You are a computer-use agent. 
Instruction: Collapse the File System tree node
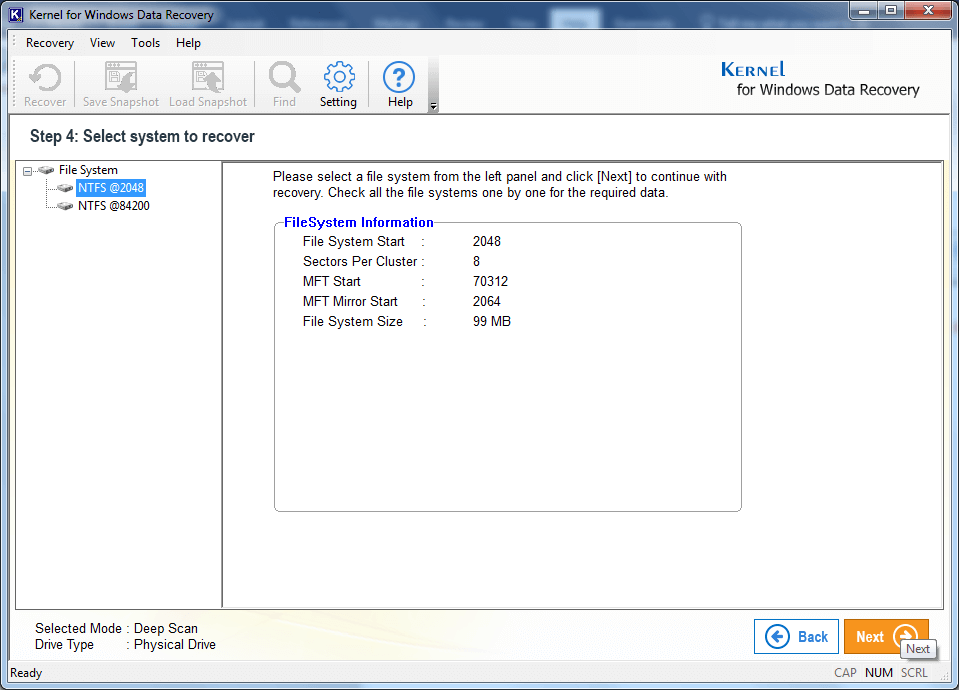[28, 171]
